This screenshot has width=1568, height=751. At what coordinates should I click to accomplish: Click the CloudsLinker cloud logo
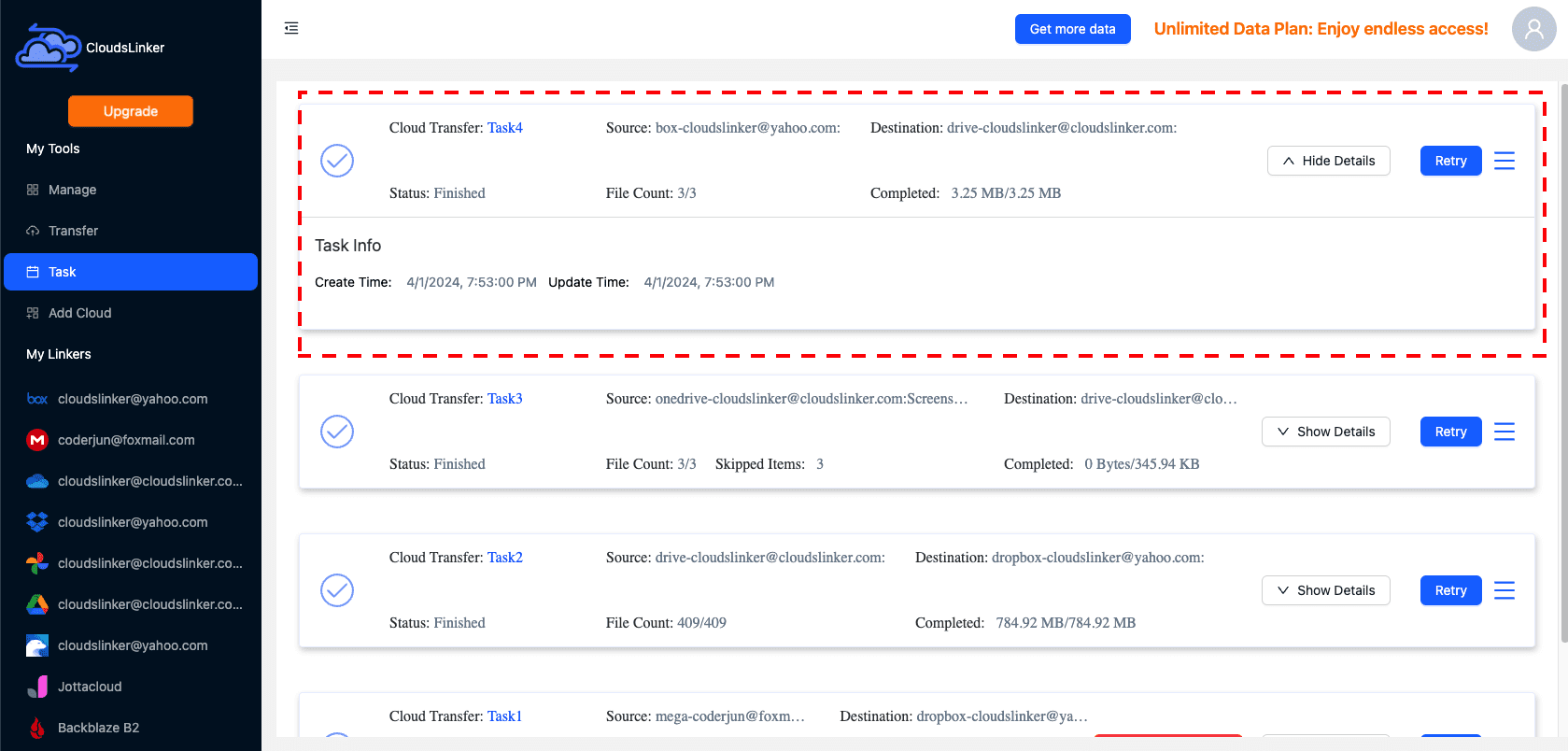(48, 48)
